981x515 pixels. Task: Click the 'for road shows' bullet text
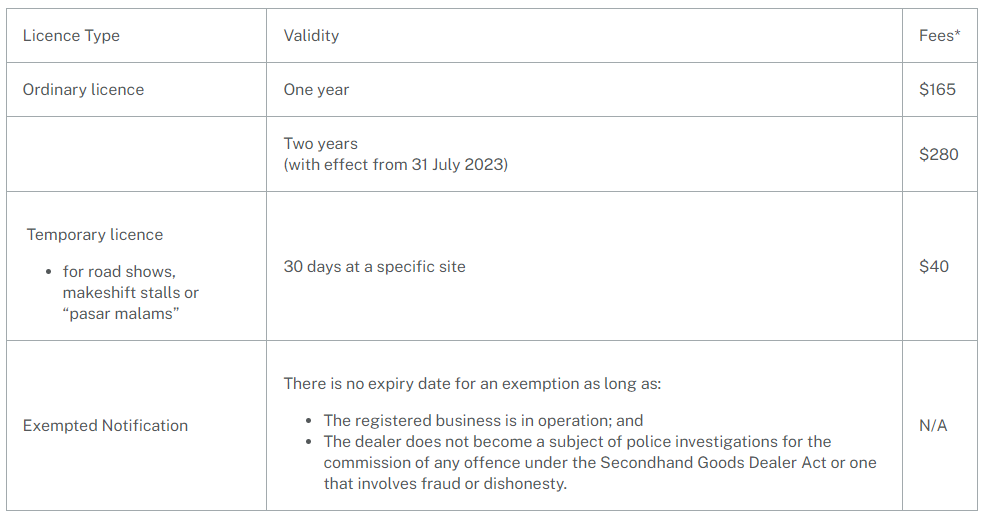tap(119, 272)
